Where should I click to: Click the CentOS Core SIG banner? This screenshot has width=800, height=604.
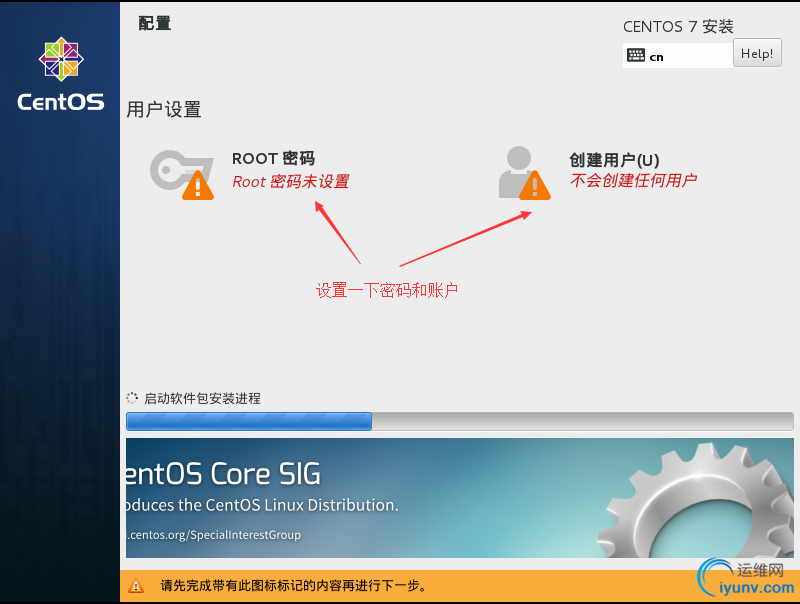pos(460,498)
